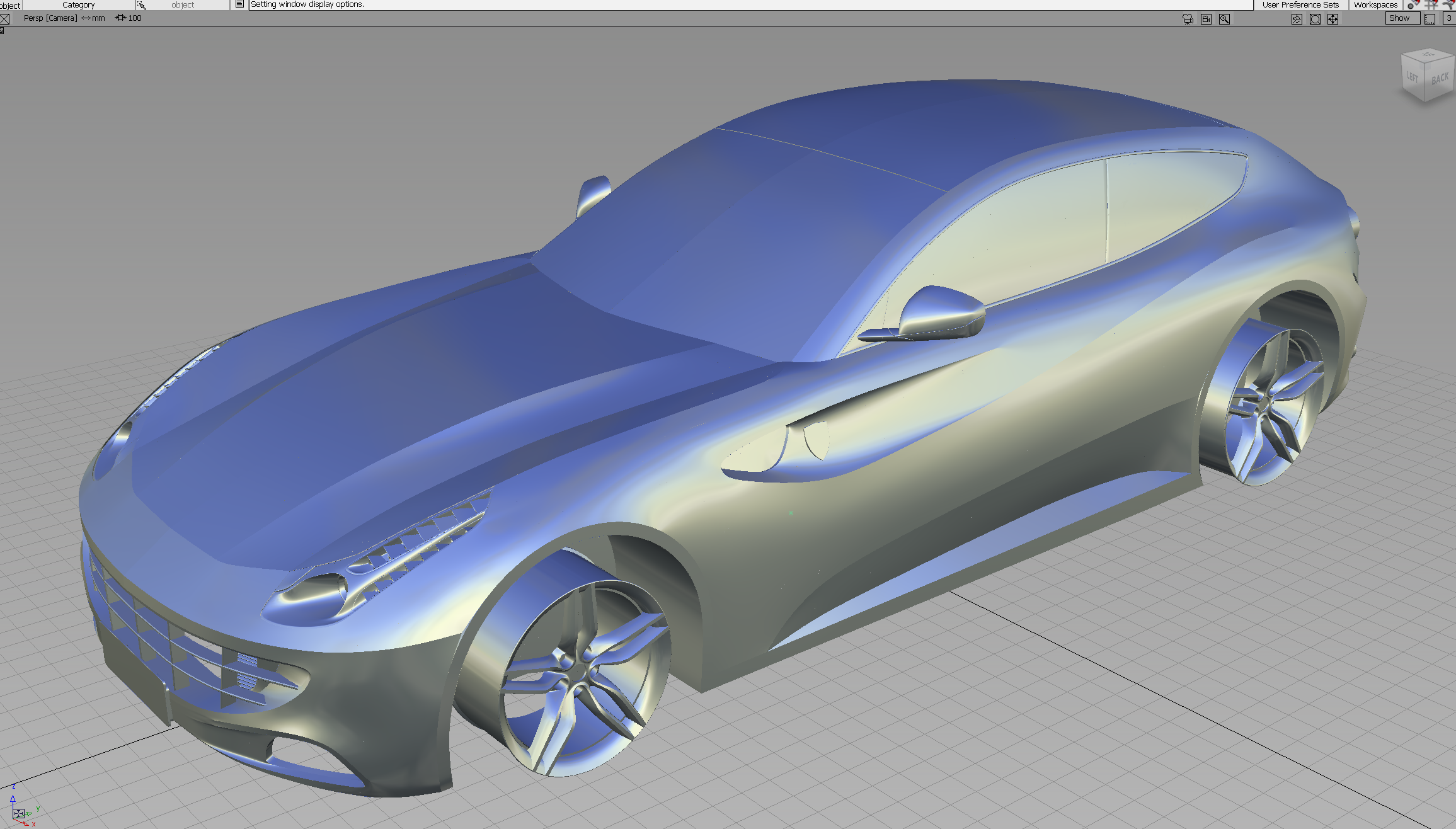This screenshot has width=1456, height=829.
Task: Click the Show button on the Persp viewport
Action: coord(1403,18)
